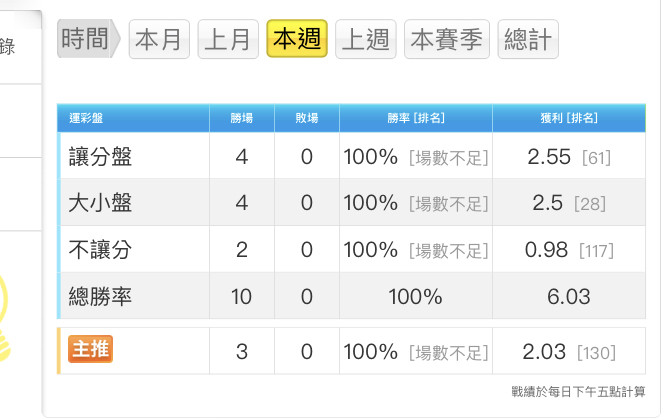Click 10 wins in 總勝率 row
669x420 pixels.
tap(241, 297)
